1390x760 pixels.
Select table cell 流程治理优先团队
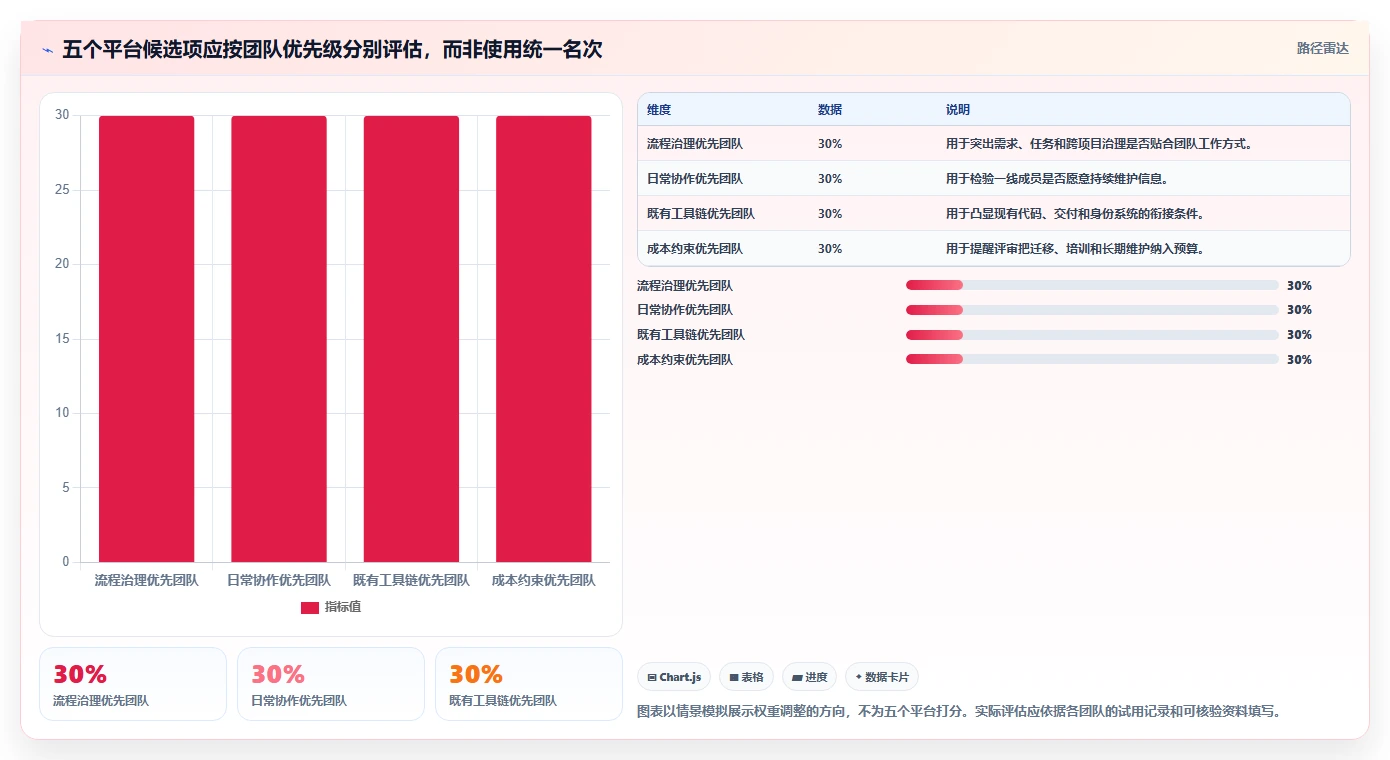695,144
